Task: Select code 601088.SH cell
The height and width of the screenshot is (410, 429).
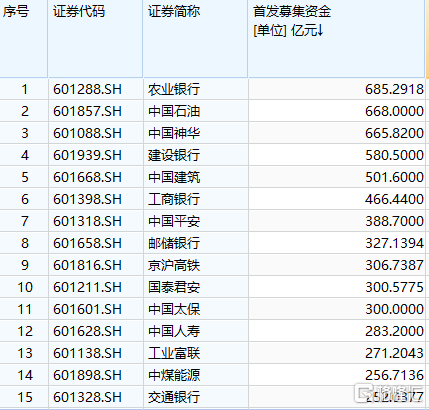Action: tap(96, 133)
